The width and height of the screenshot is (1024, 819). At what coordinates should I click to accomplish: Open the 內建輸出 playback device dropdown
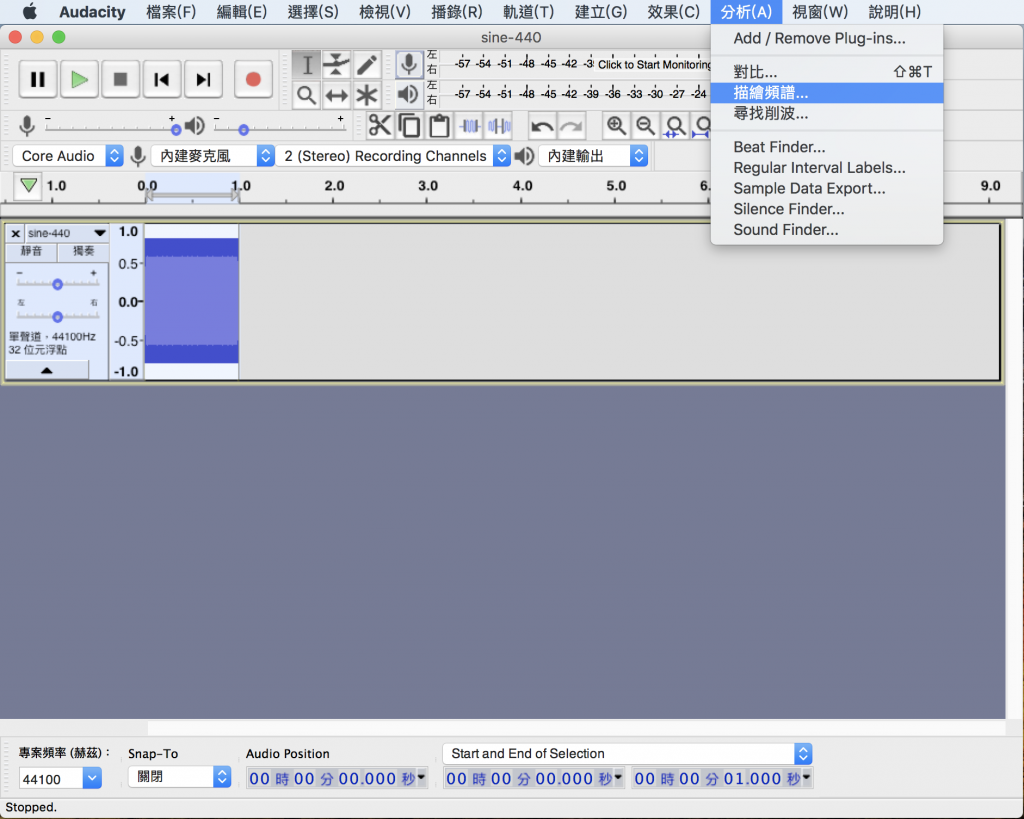coord(594,156)
